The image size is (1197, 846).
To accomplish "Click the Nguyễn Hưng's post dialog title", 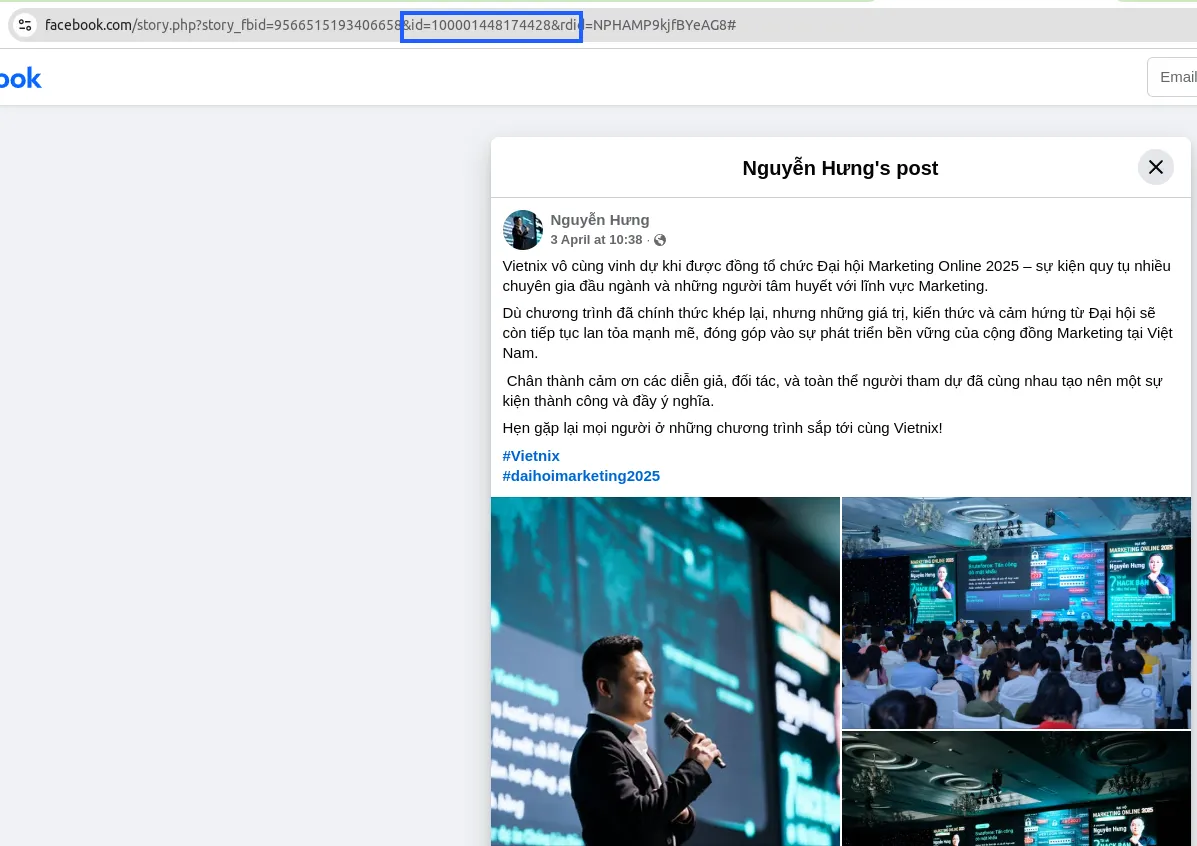I will (x=840, y=168).
